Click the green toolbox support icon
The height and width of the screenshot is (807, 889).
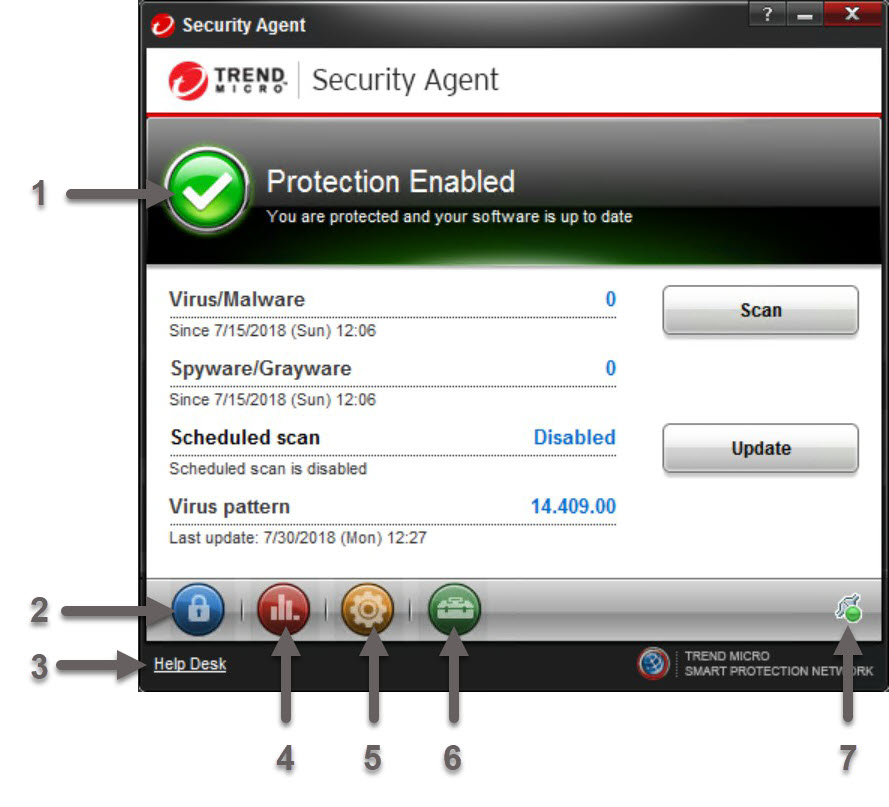coord(454,609)
